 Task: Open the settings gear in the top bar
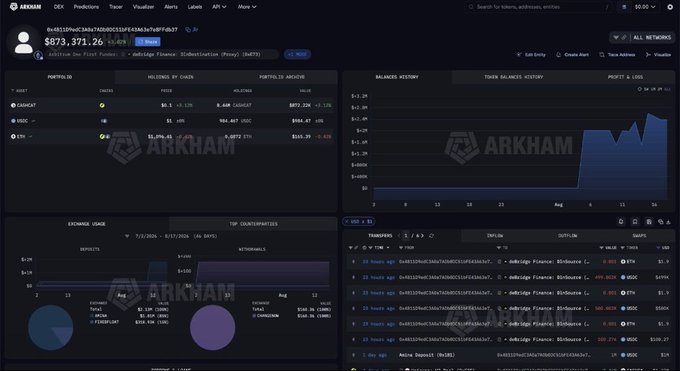[x=670, y=7]
